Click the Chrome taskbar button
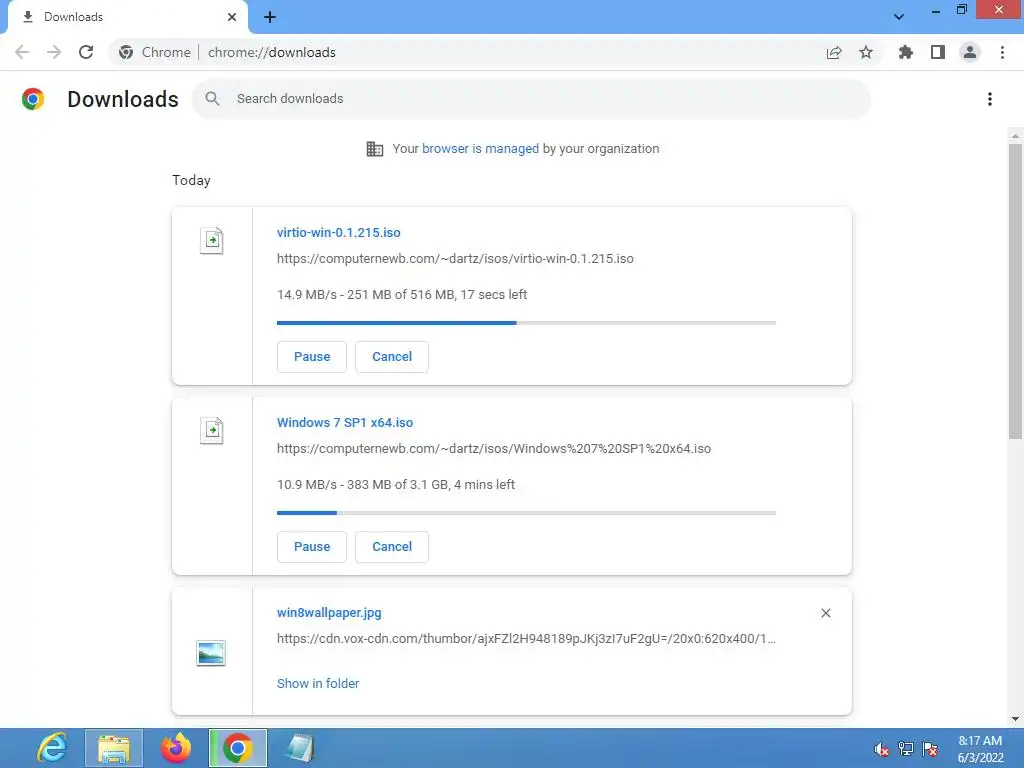Screen dimensions: 1024x768 pyautogui.click(x=238, y=748)
